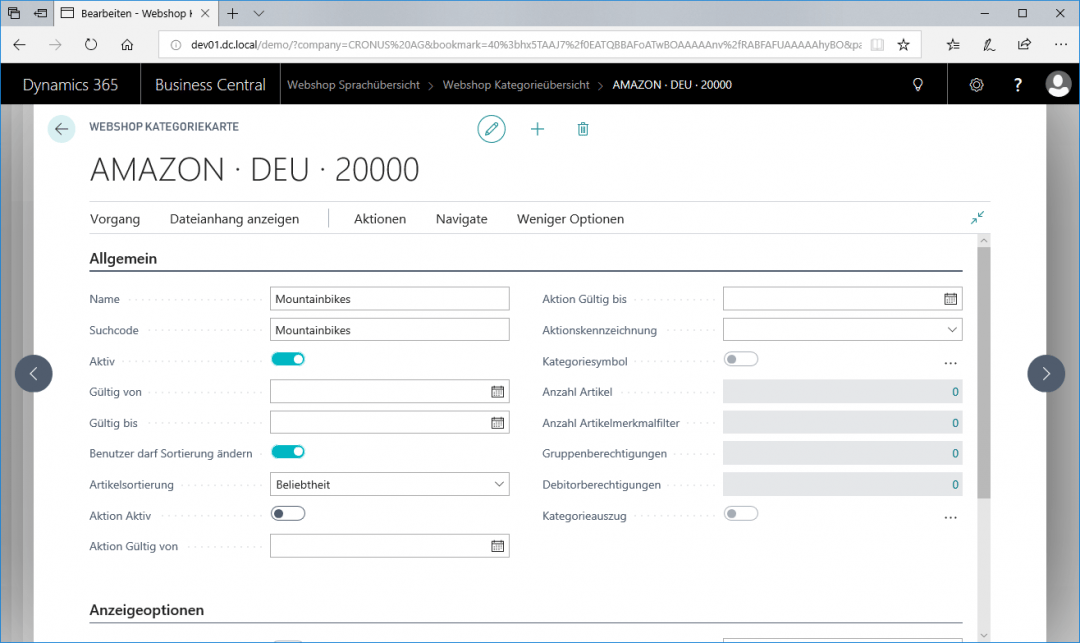Click the back arrow on the card
The width and height of the screenshot is (1080, 643).
[x=61, y=129]
